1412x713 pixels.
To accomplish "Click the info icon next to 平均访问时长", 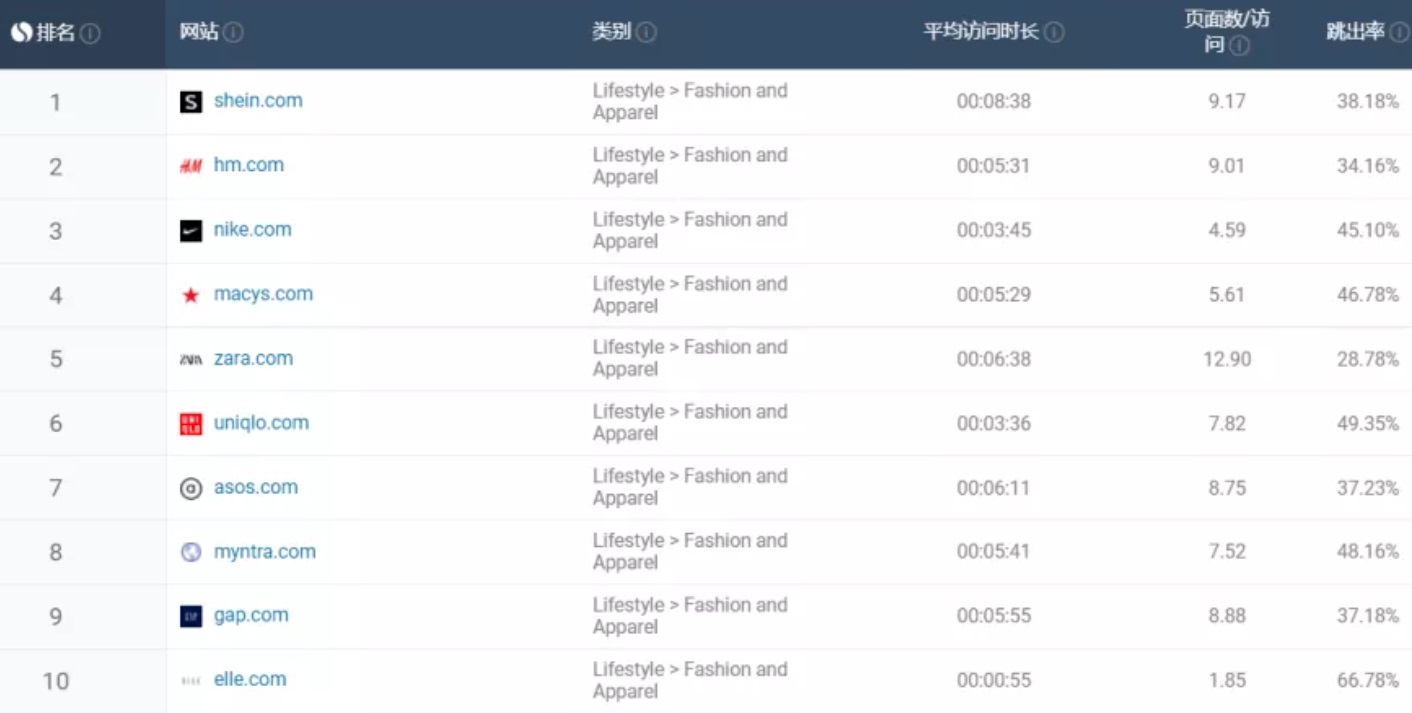I will (1054, 33).
